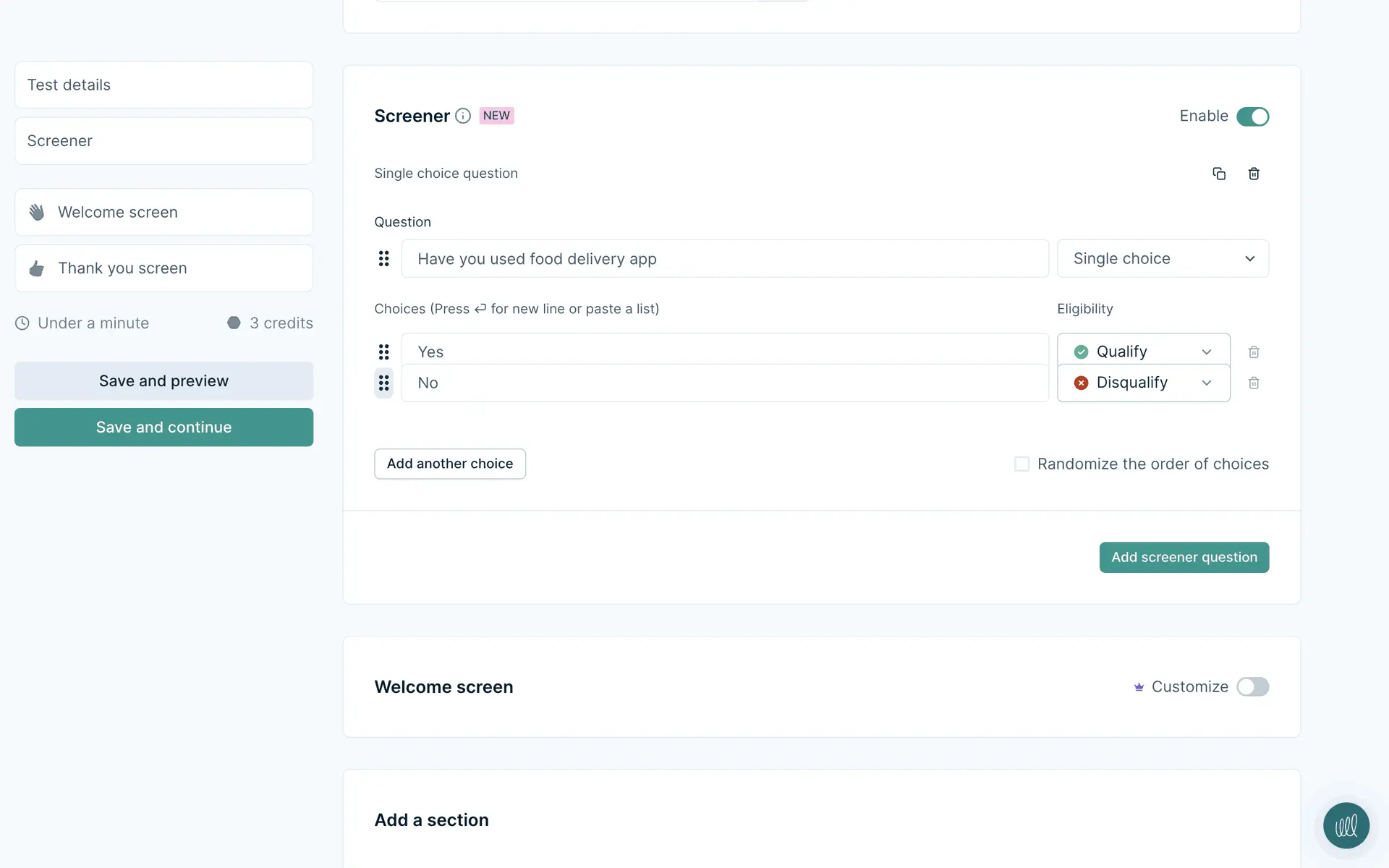Remove the No choice using its trash icon
This screenshot has height=868, width=1389.
pos(1254,383)
